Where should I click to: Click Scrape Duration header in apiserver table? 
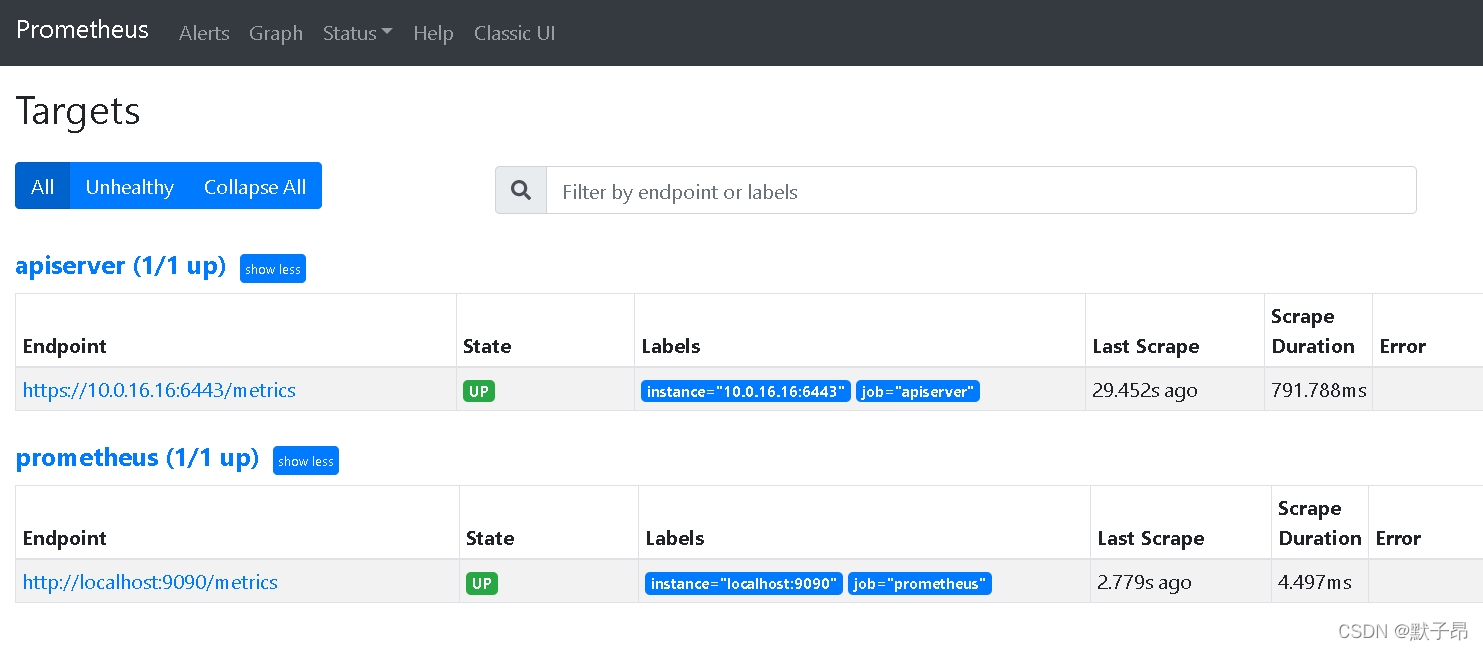point(1313,331)
